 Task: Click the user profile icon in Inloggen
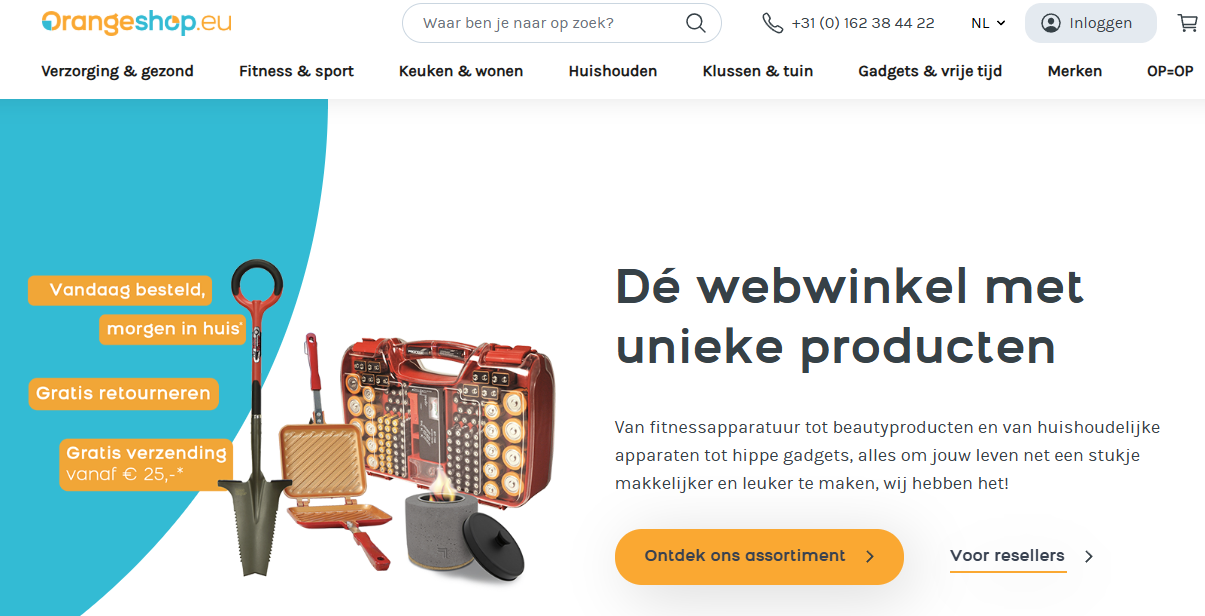(1050, 23)
